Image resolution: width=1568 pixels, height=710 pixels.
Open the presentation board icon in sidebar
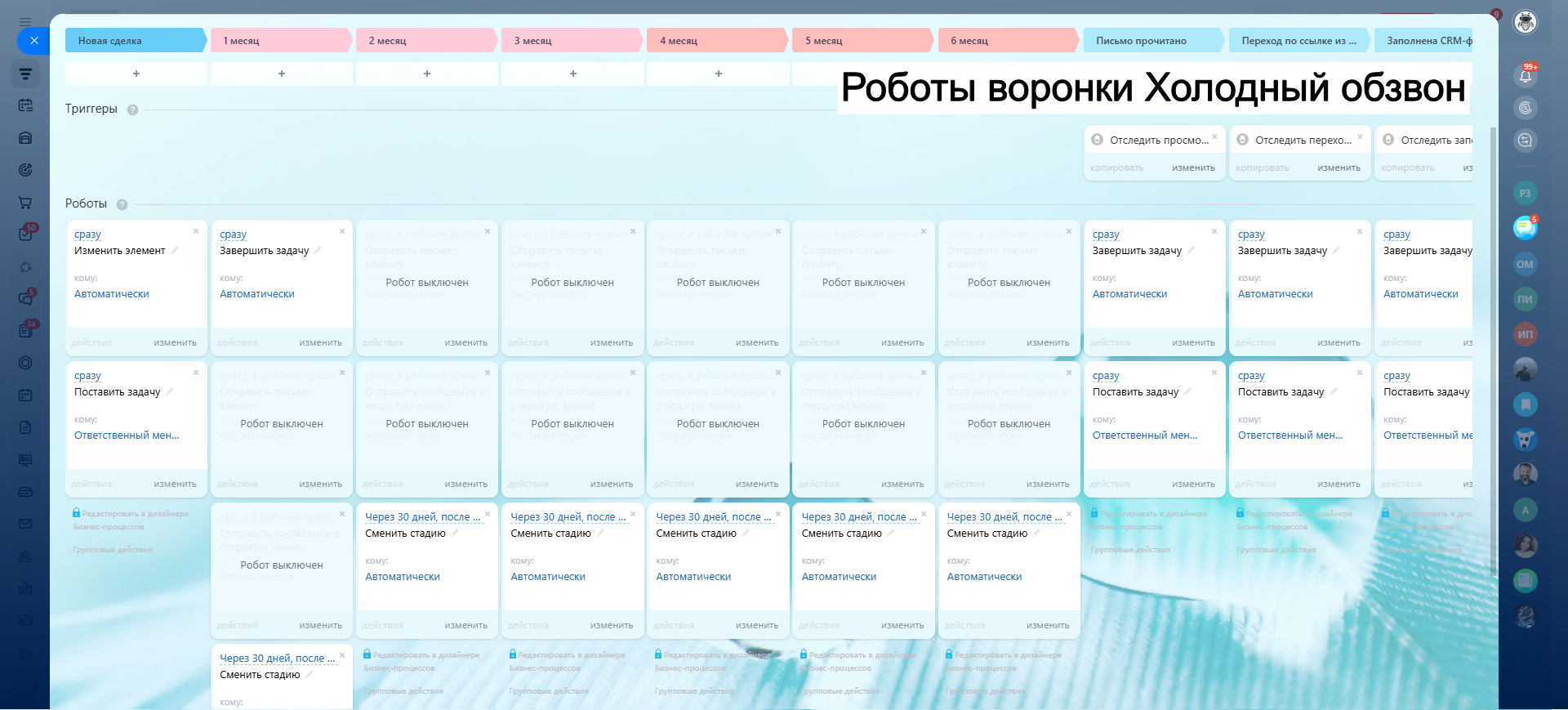25,460
